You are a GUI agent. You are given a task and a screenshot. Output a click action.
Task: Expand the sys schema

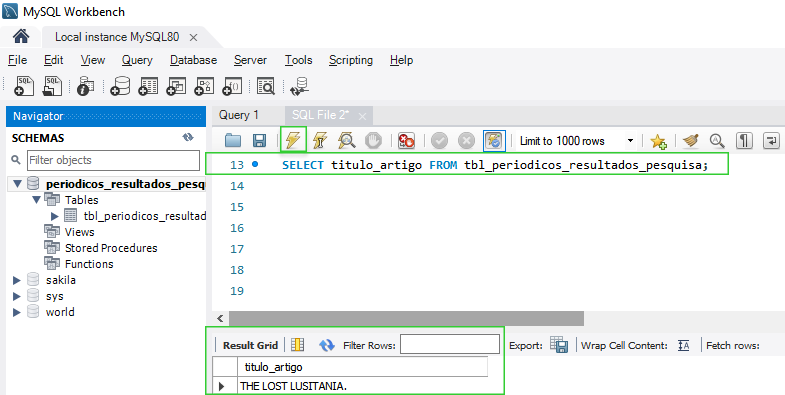click(17, 296)
